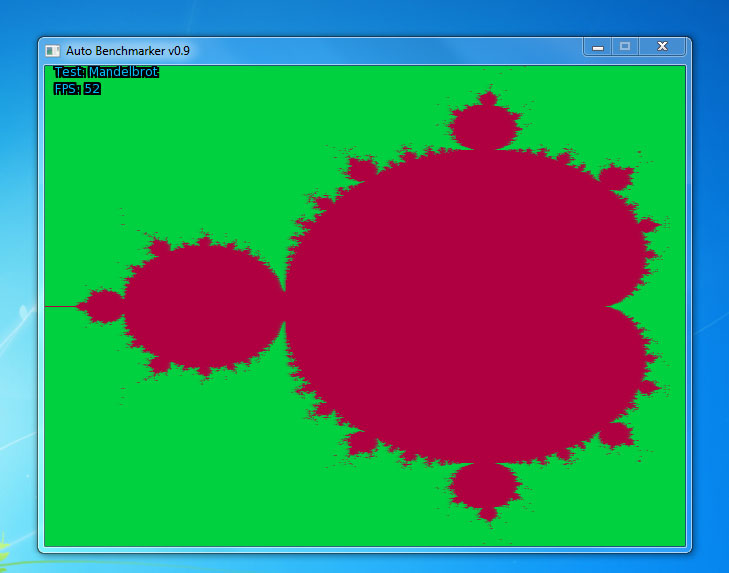Viewport: 729px width, 573px height.
Task: Click the small bud below the left circular bulb
Action: click(x=204, y=370)
